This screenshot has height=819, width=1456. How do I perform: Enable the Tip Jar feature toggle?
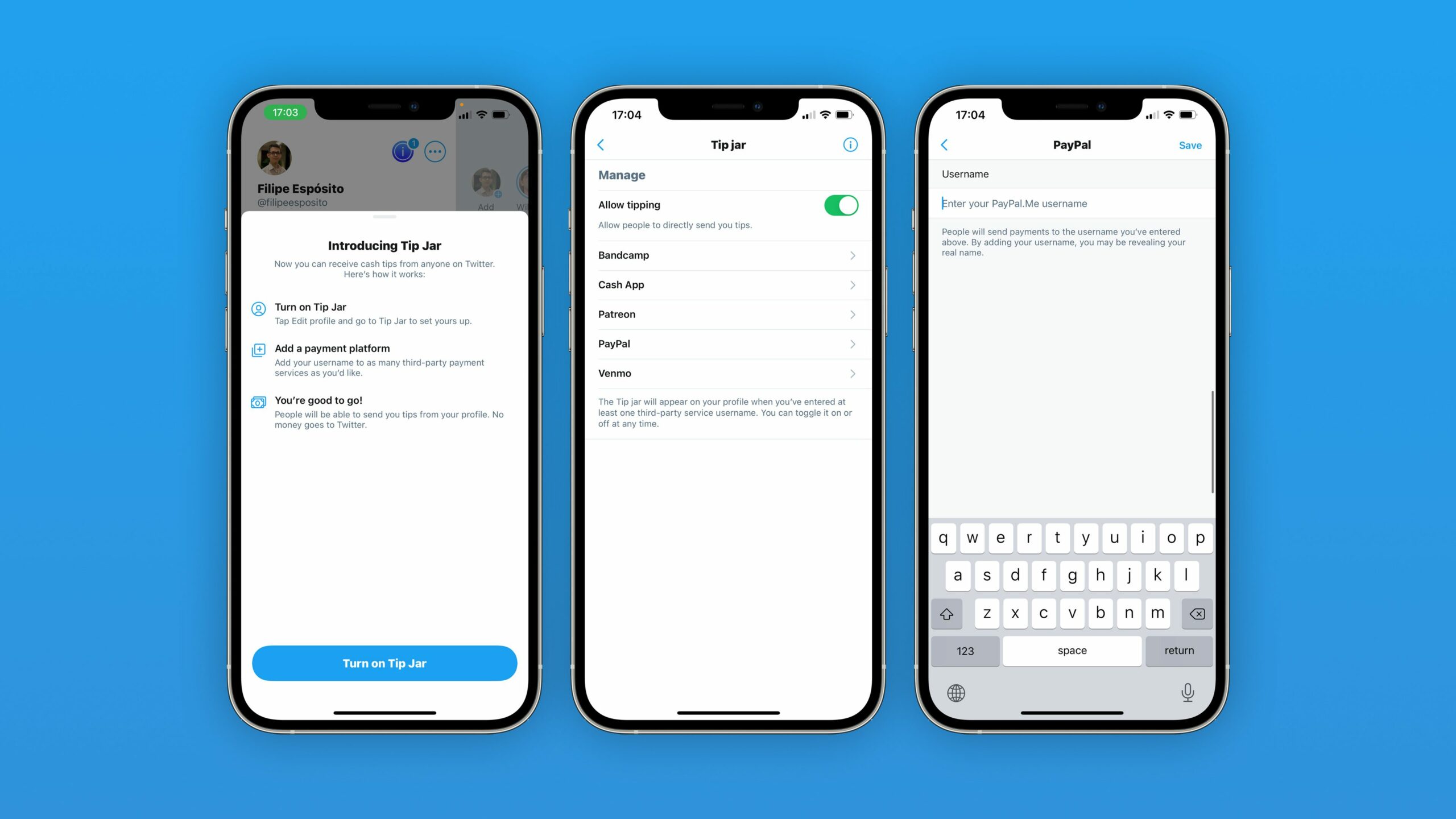coord(840,205)
